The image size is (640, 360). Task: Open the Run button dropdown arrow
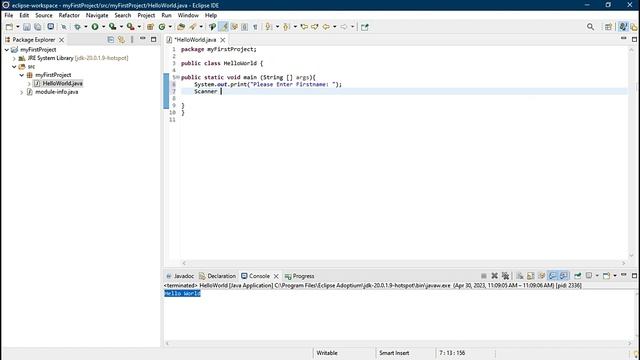(103, 27)
